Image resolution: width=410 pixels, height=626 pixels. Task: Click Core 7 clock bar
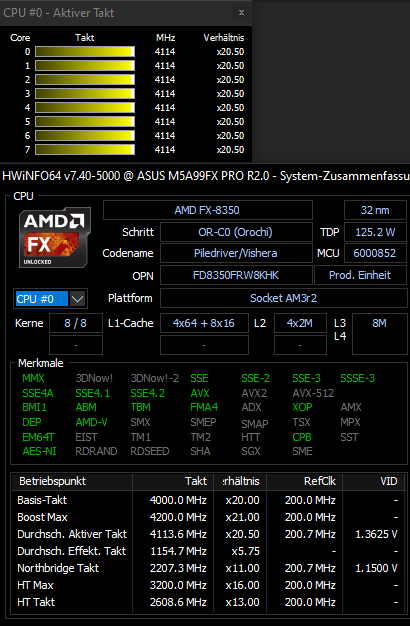tap(85, 149)
